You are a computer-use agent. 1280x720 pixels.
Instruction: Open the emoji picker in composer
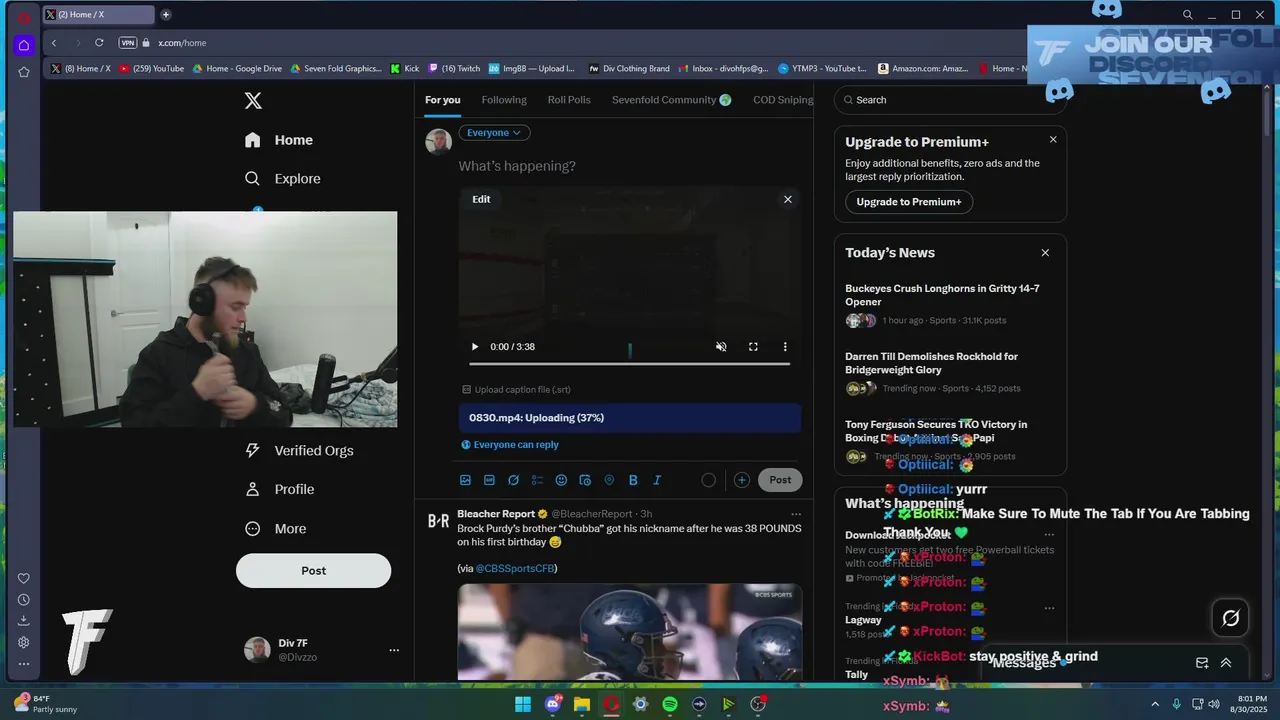click(x=561, y=480)
